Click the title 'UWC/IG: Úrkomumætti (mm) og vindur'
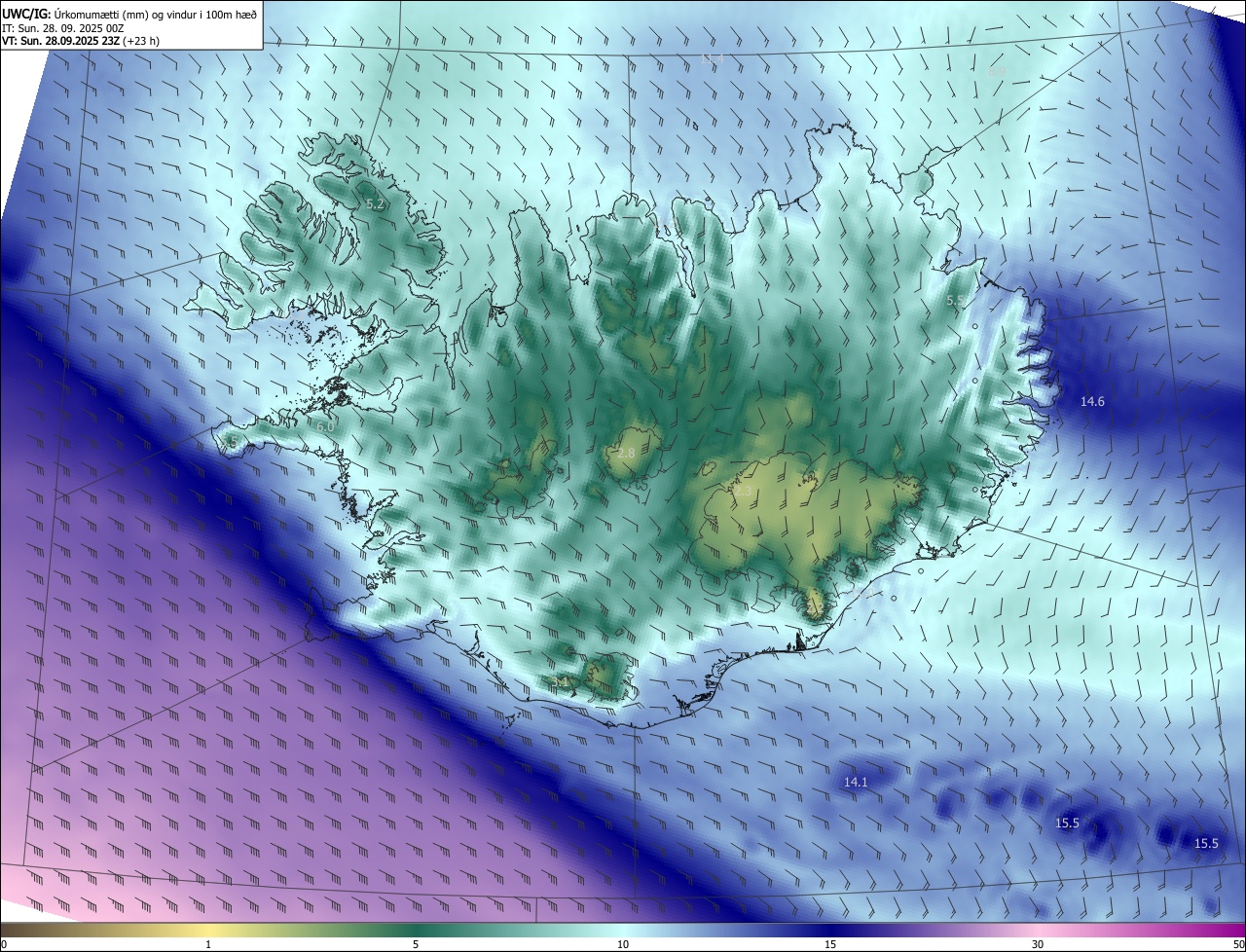The height and width of the screenshot is (952, 1246). click(x=129, y=14)
